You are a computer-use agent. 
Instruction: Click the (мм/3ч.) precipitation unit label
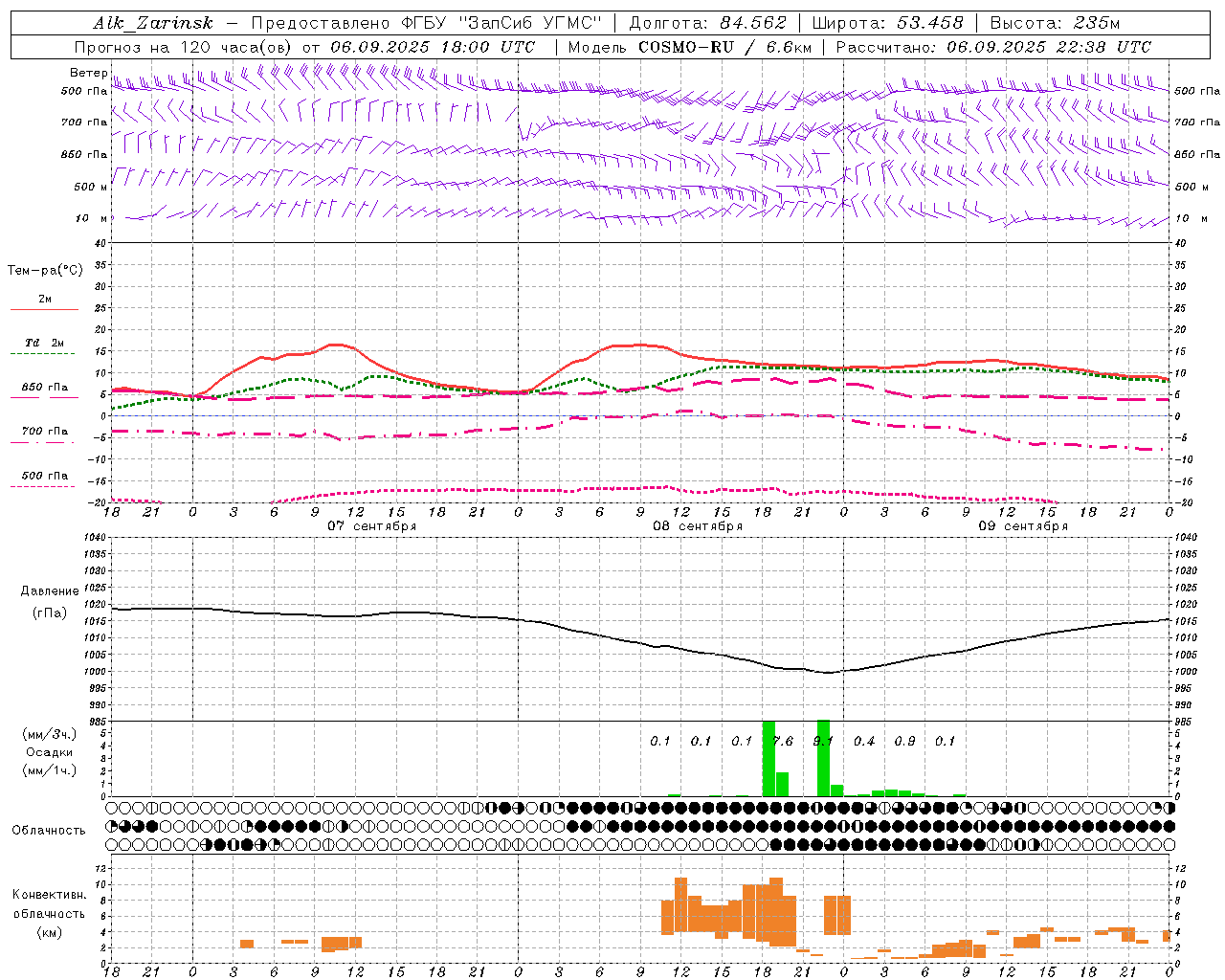(50, 734)
